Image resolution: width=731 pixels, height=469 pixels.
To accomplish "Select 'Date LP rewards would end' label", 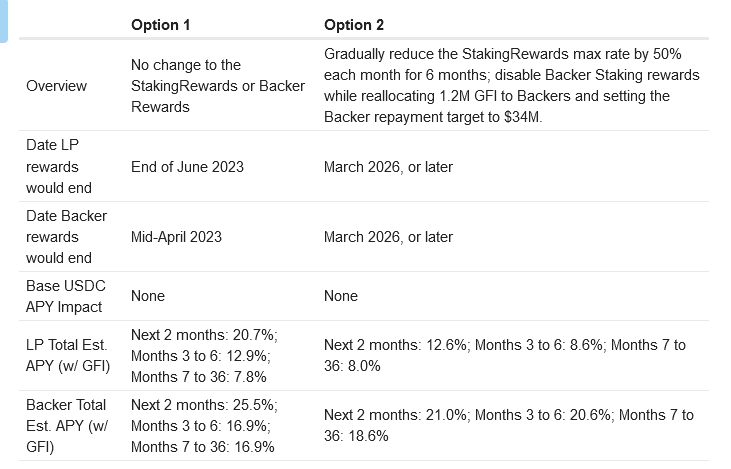I will [x=59, y=166].
